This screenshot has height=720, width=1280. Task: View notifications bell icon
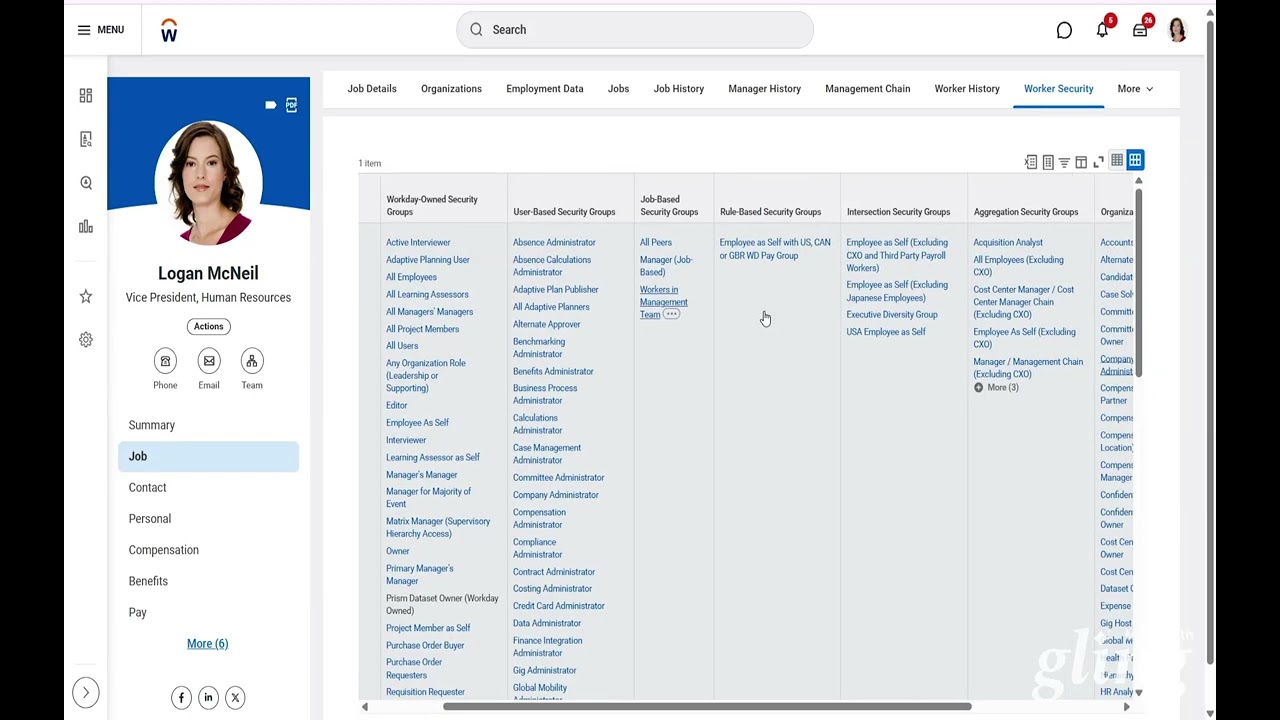[1102, 30]
